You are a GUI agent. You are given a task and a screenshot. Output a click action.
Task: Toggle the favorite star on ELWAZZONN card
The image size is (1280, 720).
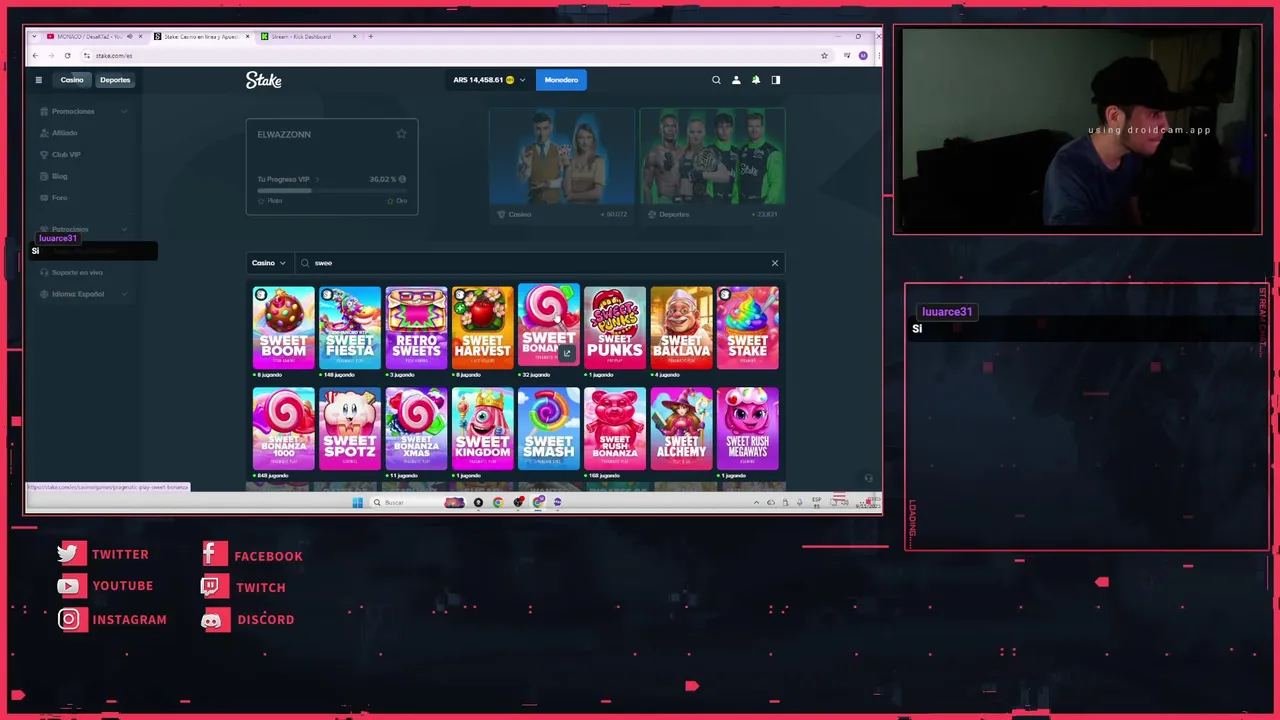(401, 134)
